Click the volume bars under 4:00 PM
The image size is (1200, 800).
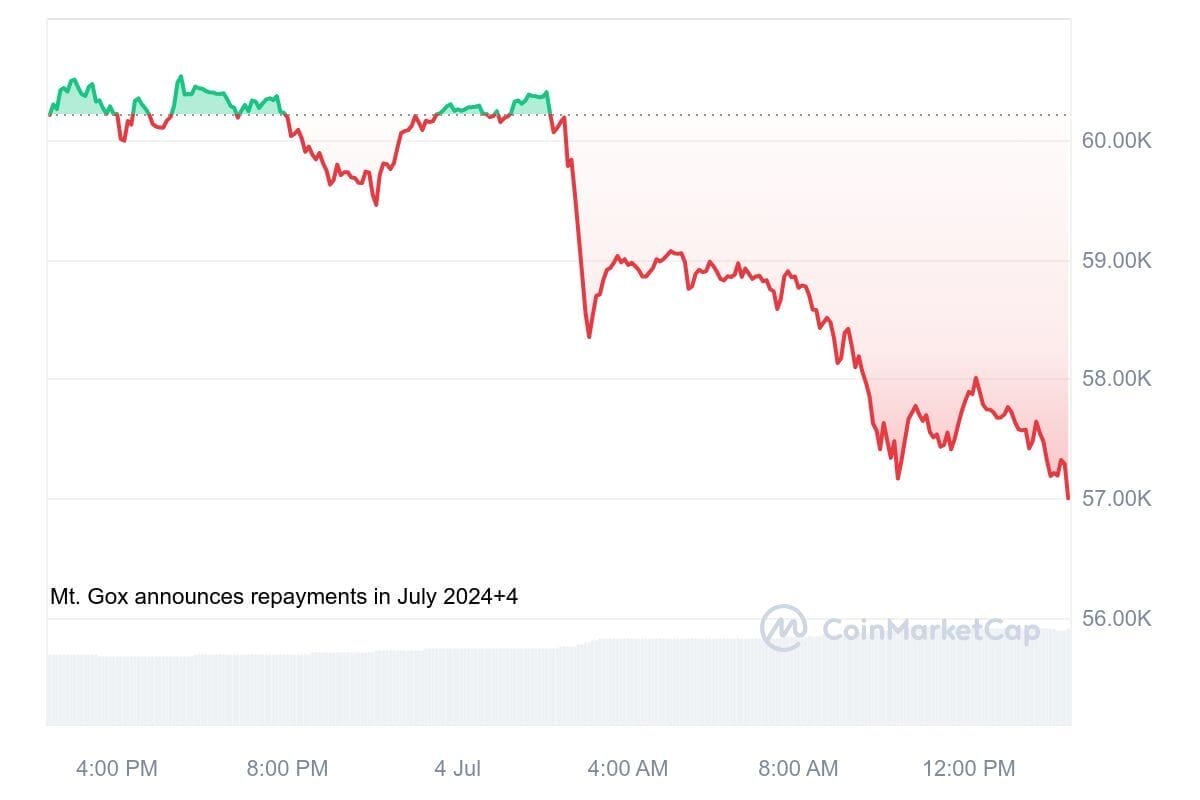pyautogui.click(x=117, y=690)
